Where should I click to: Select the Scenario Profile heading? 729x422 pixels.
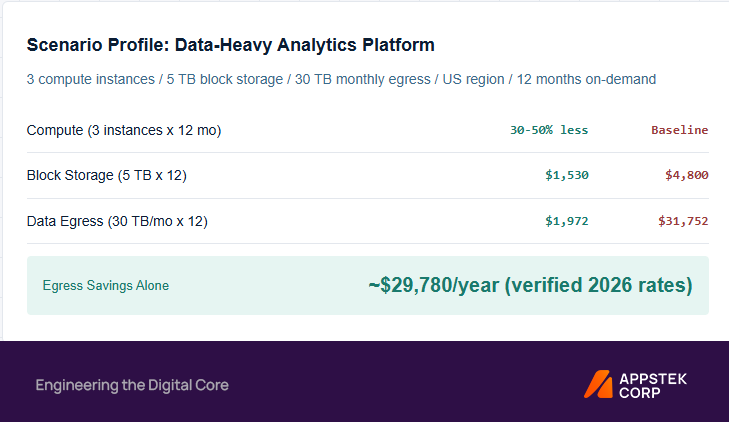[x=231, y=45]
